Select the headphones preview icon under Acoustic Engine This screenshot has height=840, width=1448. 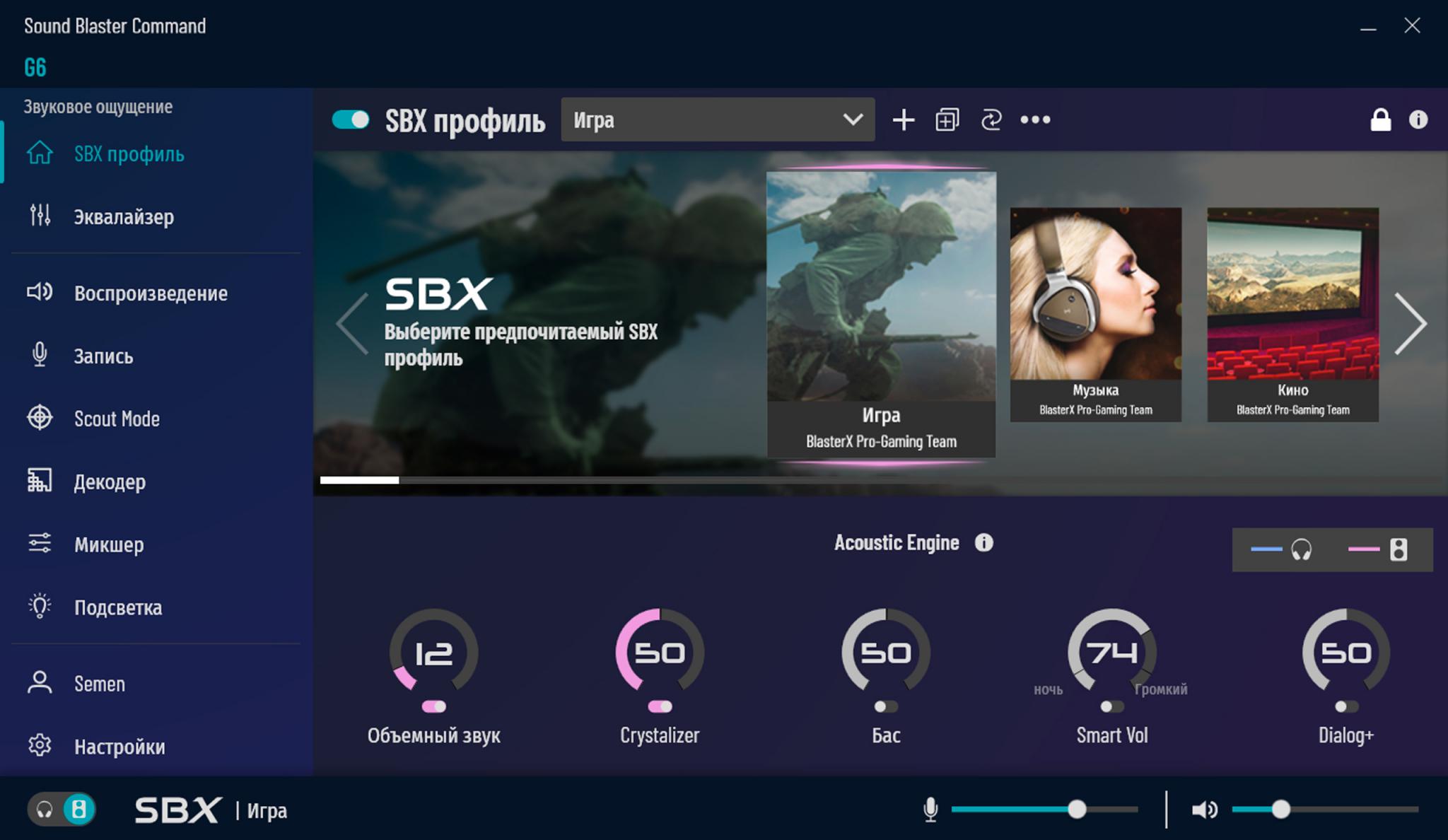[x=1301, y=549]
